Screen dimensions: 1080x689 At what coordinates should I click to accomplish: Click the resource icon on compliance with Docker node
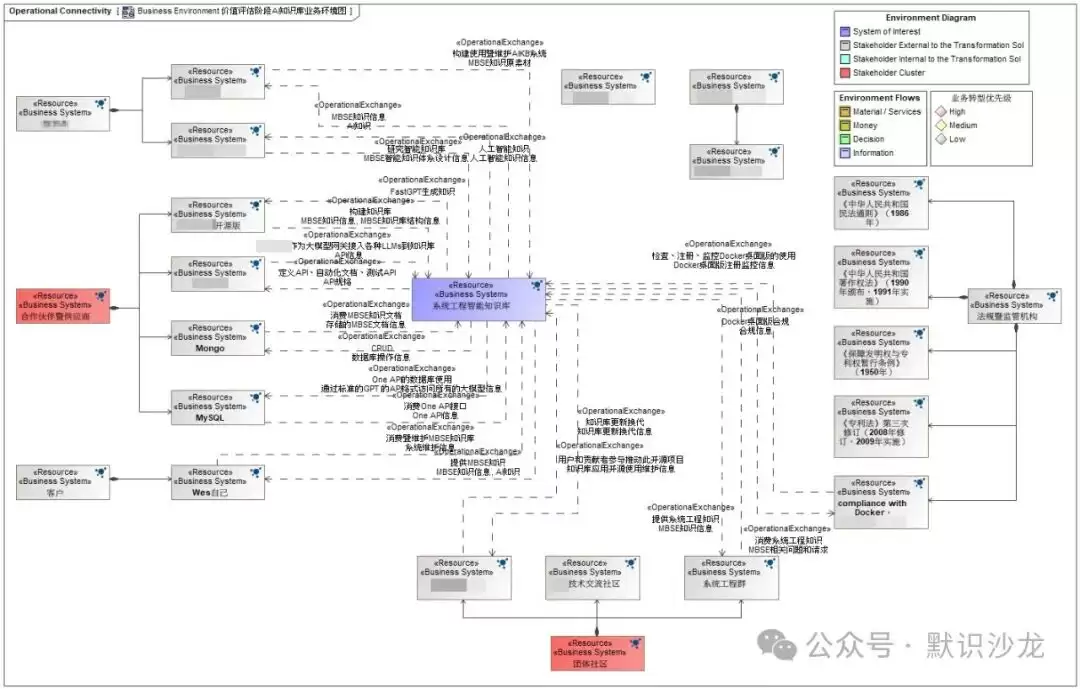pyautogui.click(x=919, y=484)
